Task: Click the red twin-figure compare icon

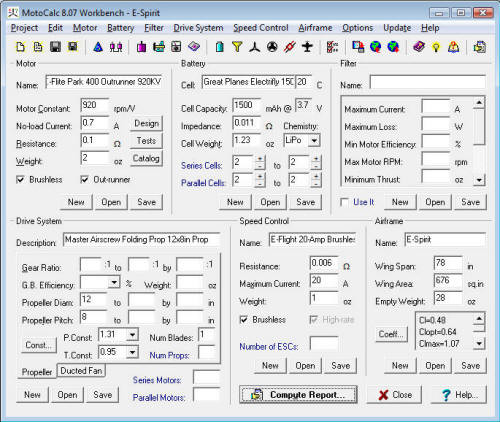Action: click(116, 47)
